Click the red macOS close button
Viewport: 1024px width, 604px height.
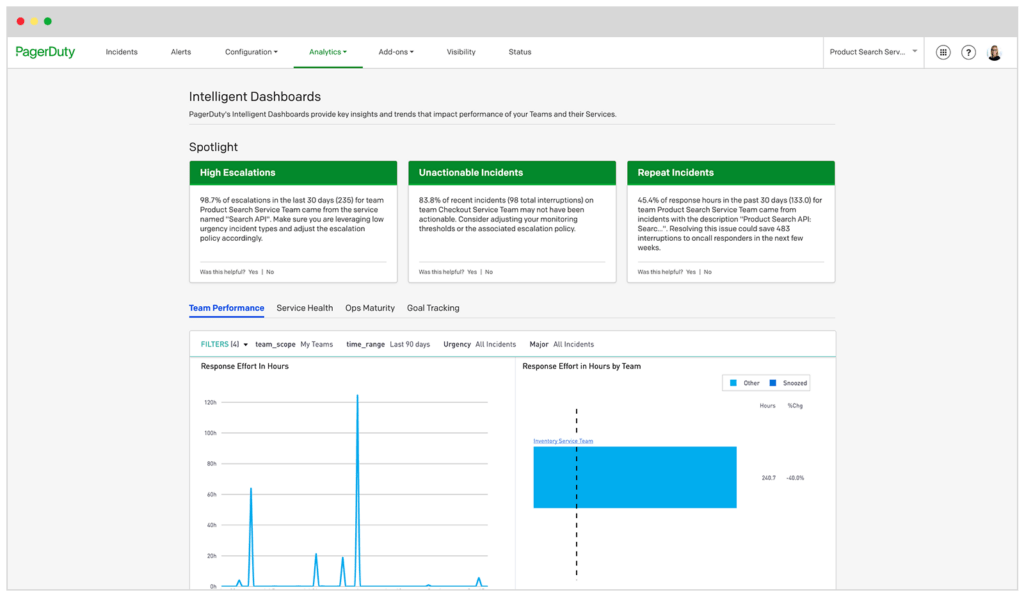20,21
